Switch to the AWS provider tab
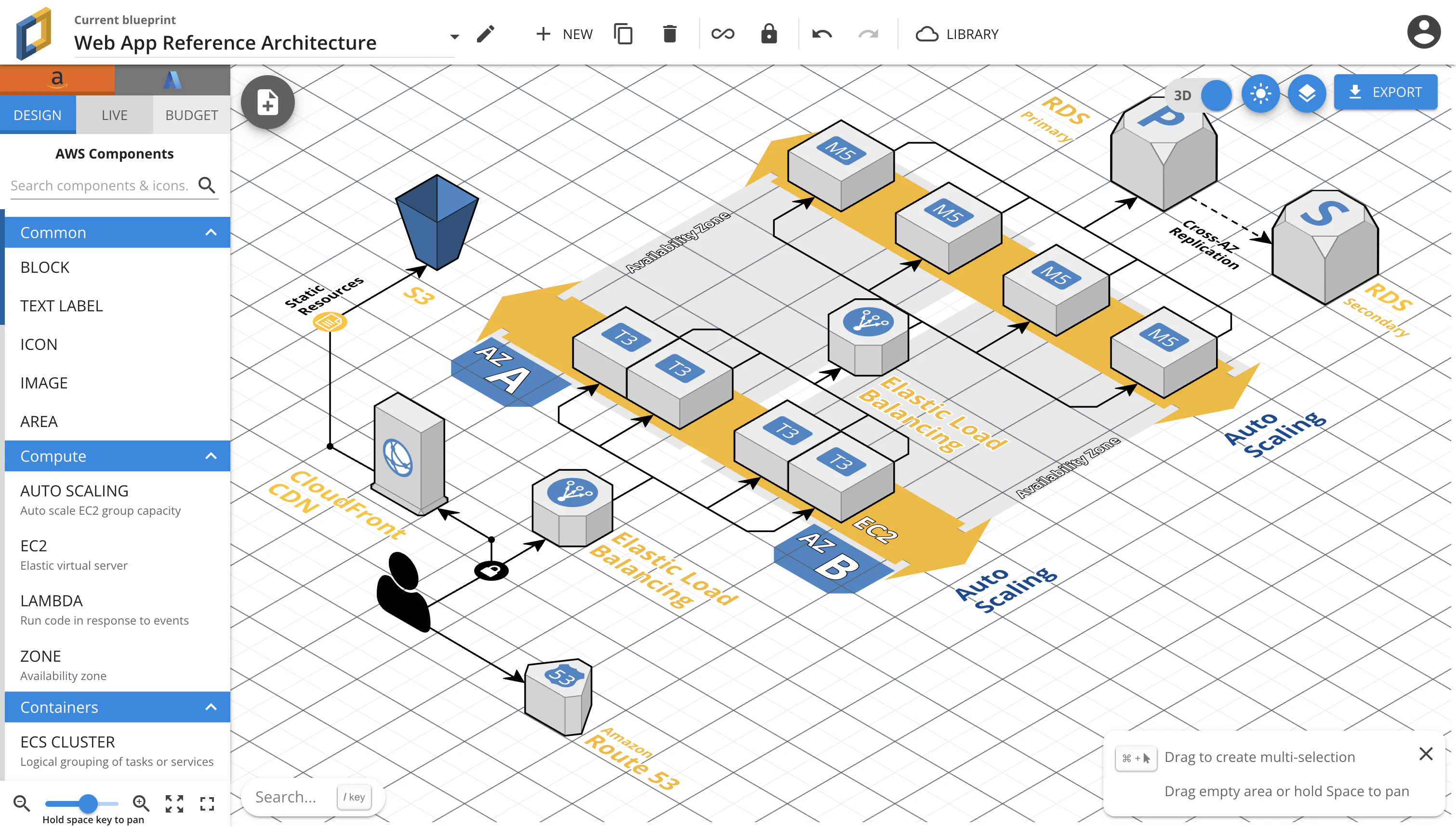 (57, 80)
